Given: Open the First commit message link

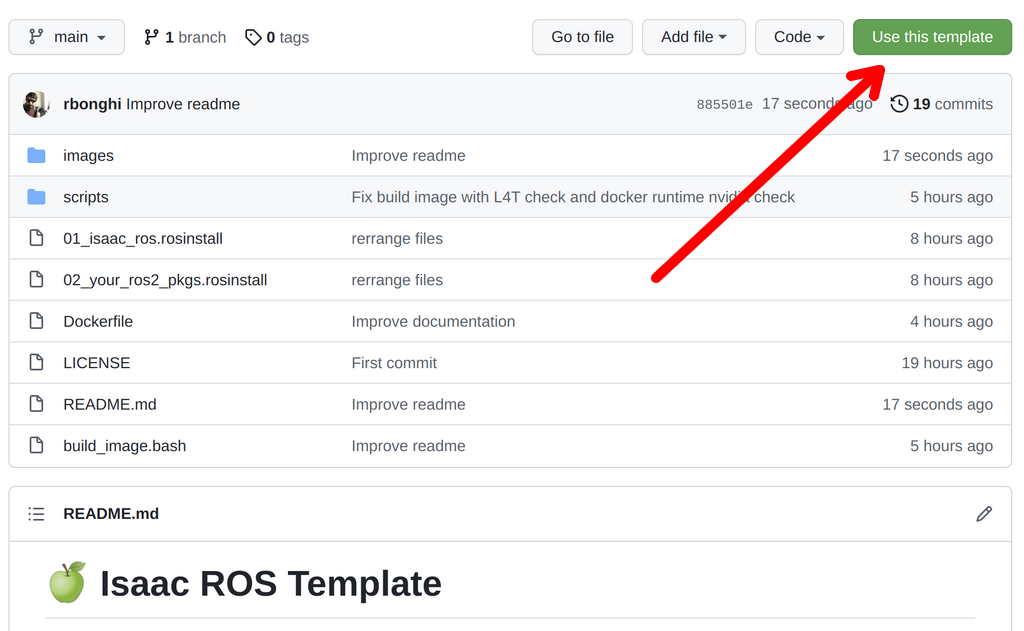Looking at the screenshot, I should [x=394, y=363].
